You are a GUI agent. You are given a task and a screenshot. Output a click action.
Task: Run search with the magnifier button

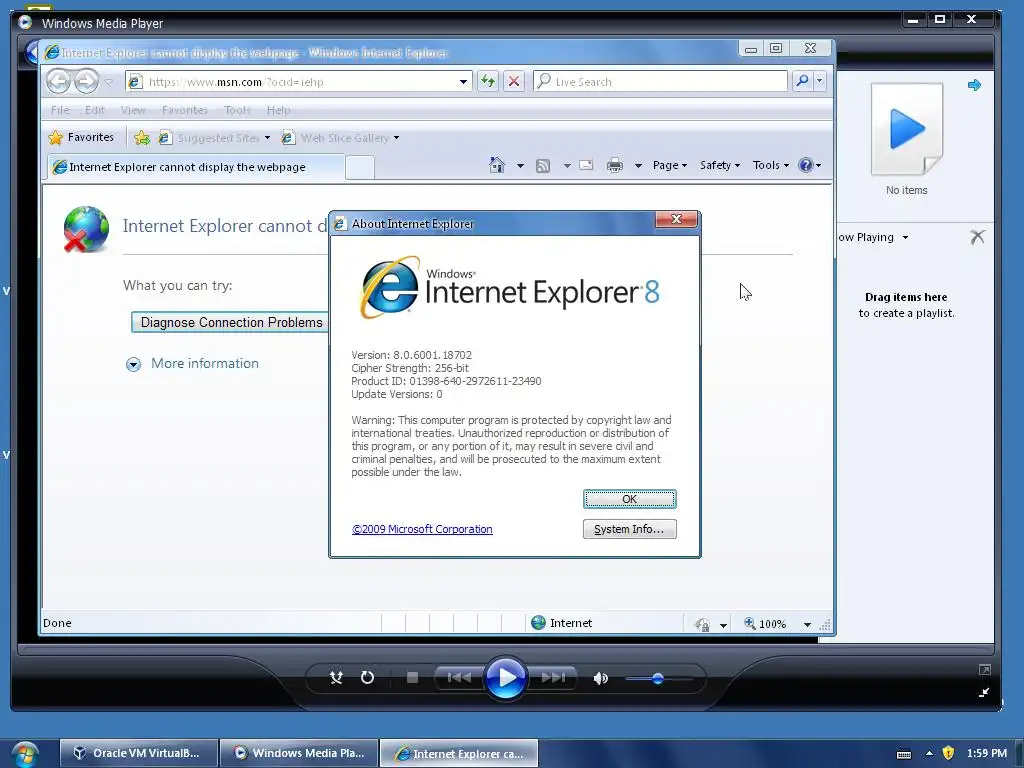803,81
